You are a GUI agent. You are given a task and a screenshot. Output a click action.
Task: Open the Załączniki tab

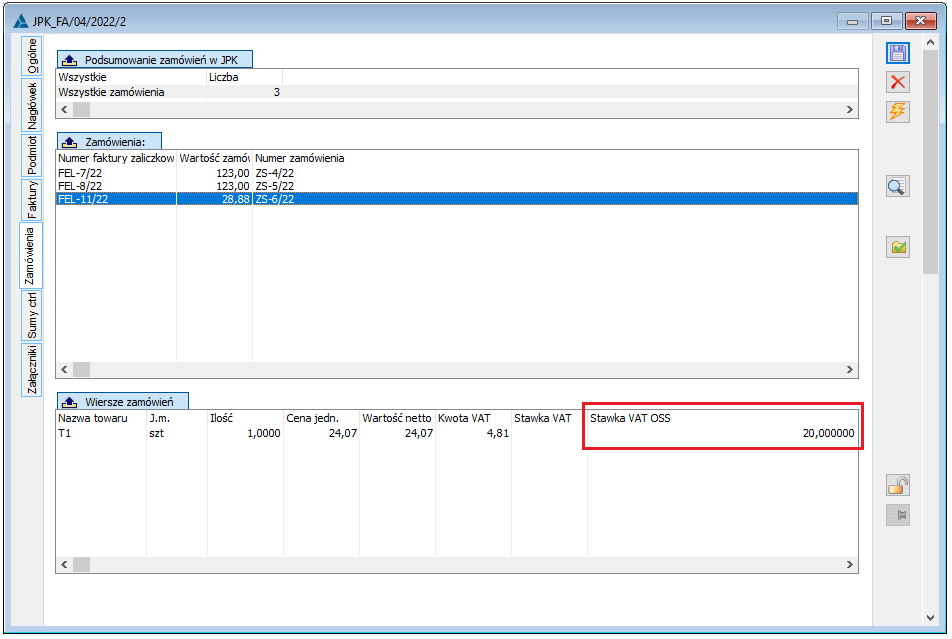coord(32,369)
